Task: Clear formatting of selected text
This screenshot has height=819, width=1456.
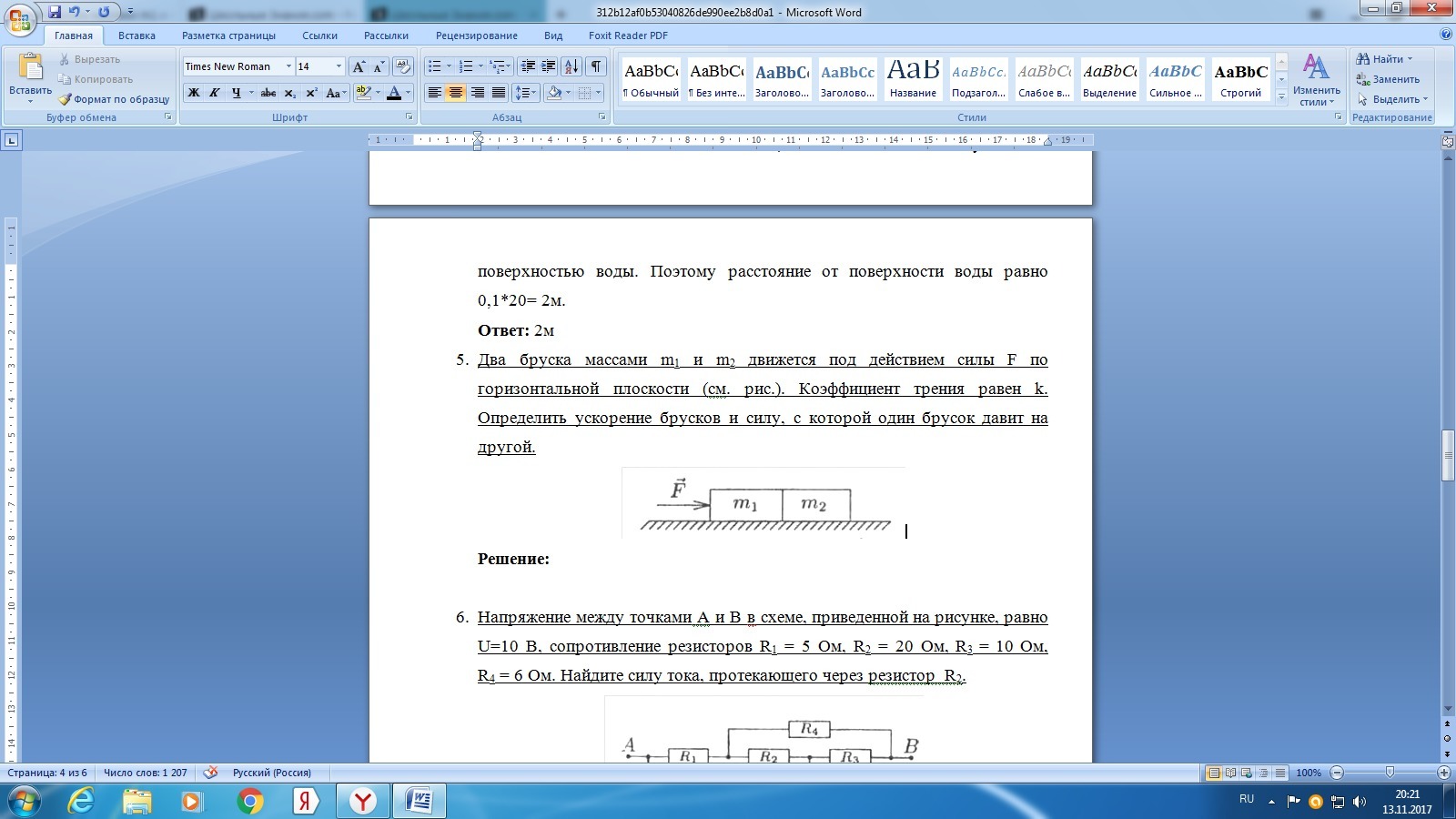Action: tap(403, 66)
